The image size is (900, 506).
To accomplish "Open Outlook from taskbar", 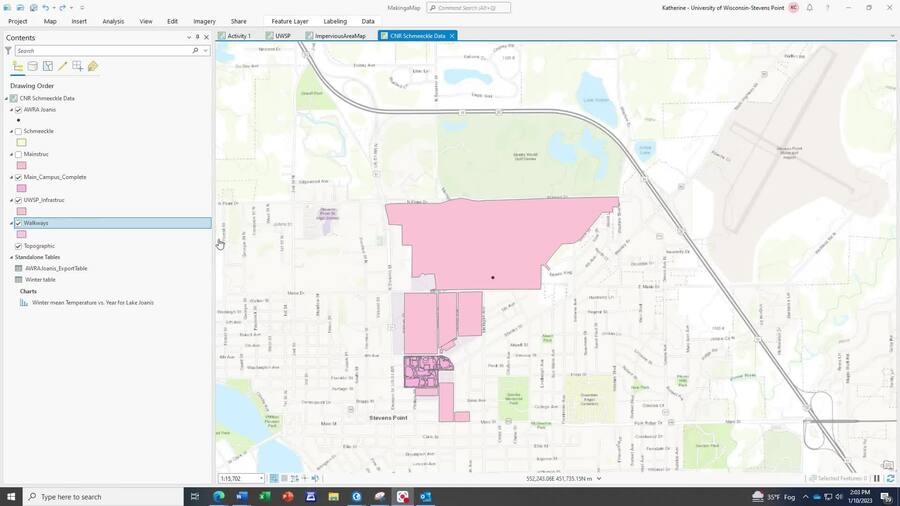I will tap(425, 496).
